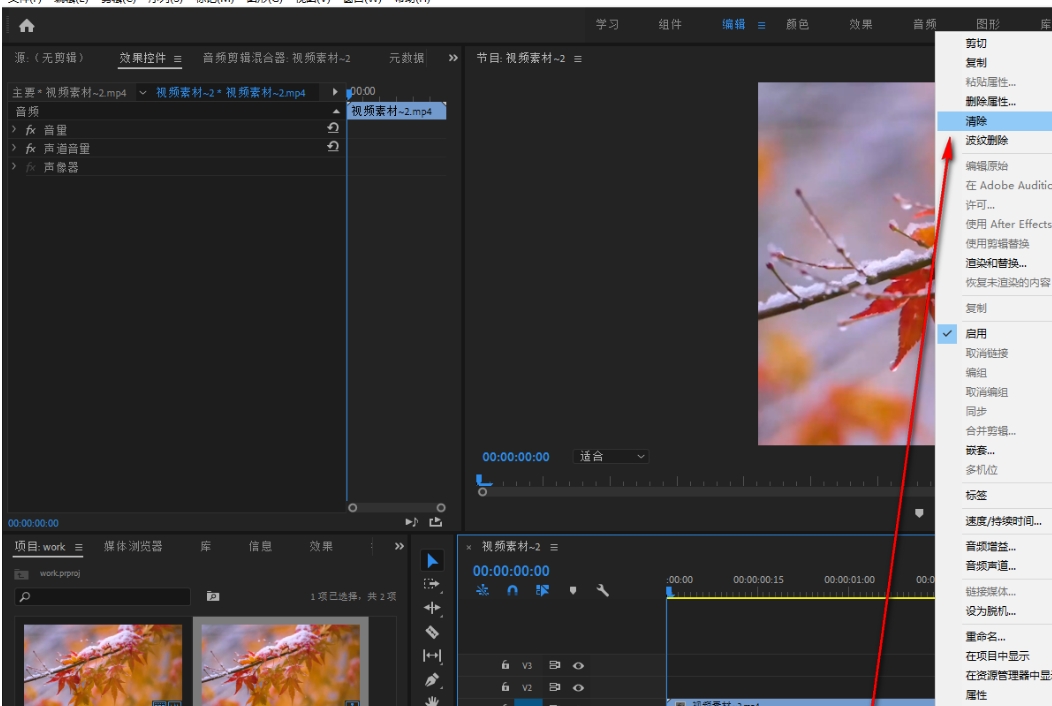The image size is (1052, 706).
Task: Open the 视频素材~2 timeline panel menu
Action: (x=554, y=547)
